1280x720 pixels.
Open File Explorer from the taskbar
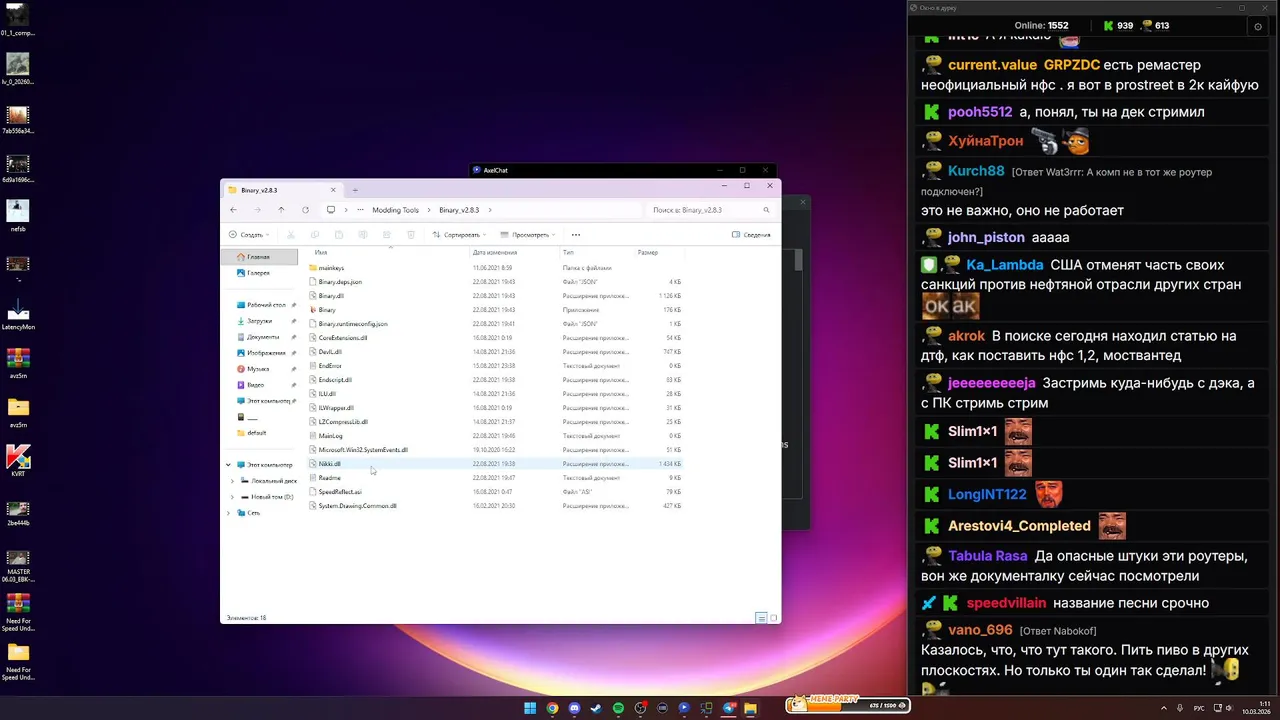point(751,708)
